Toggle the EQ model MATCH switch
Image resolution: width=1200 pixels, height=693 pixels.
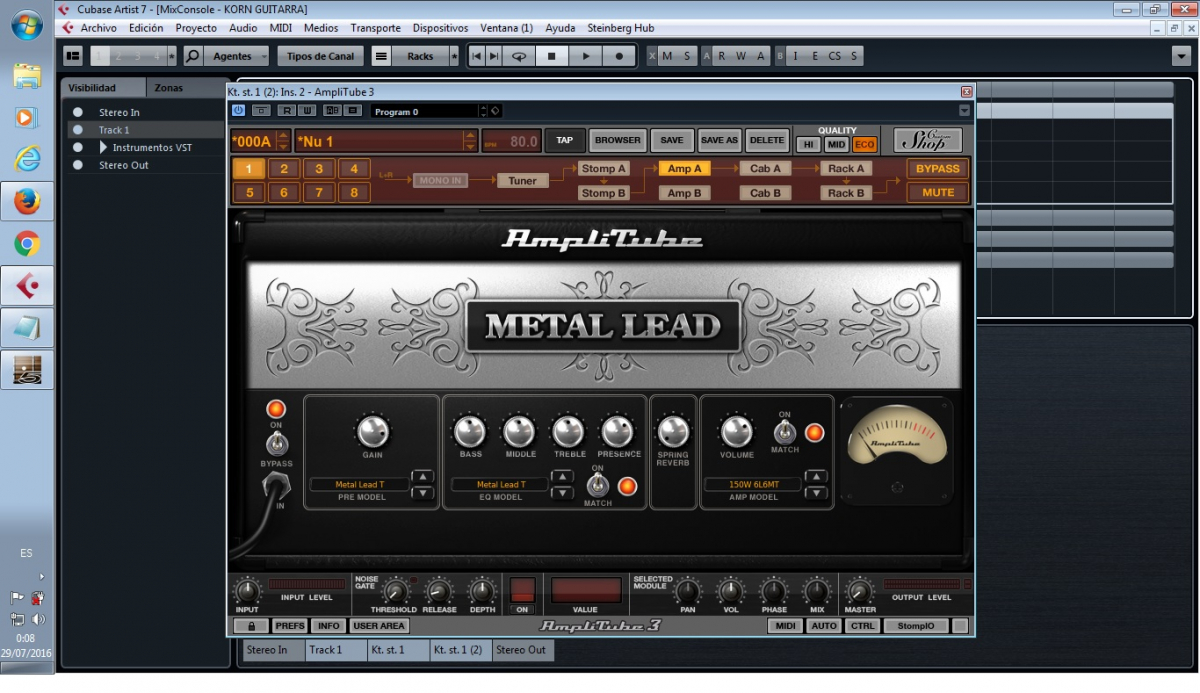tap(598, 486)
